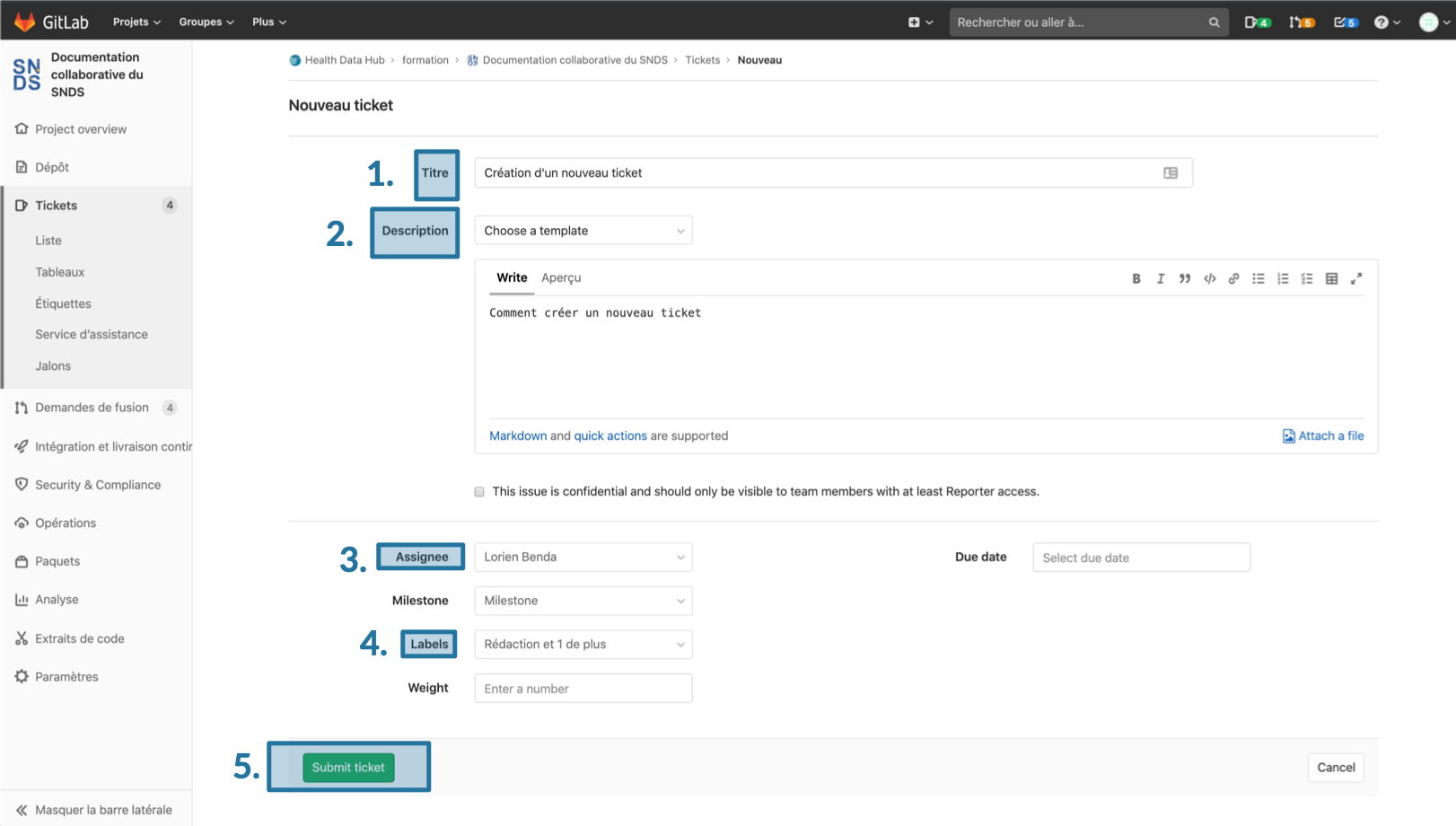
Task: Check the confidential issue checkbox
Action: click(x=479, y=492)
